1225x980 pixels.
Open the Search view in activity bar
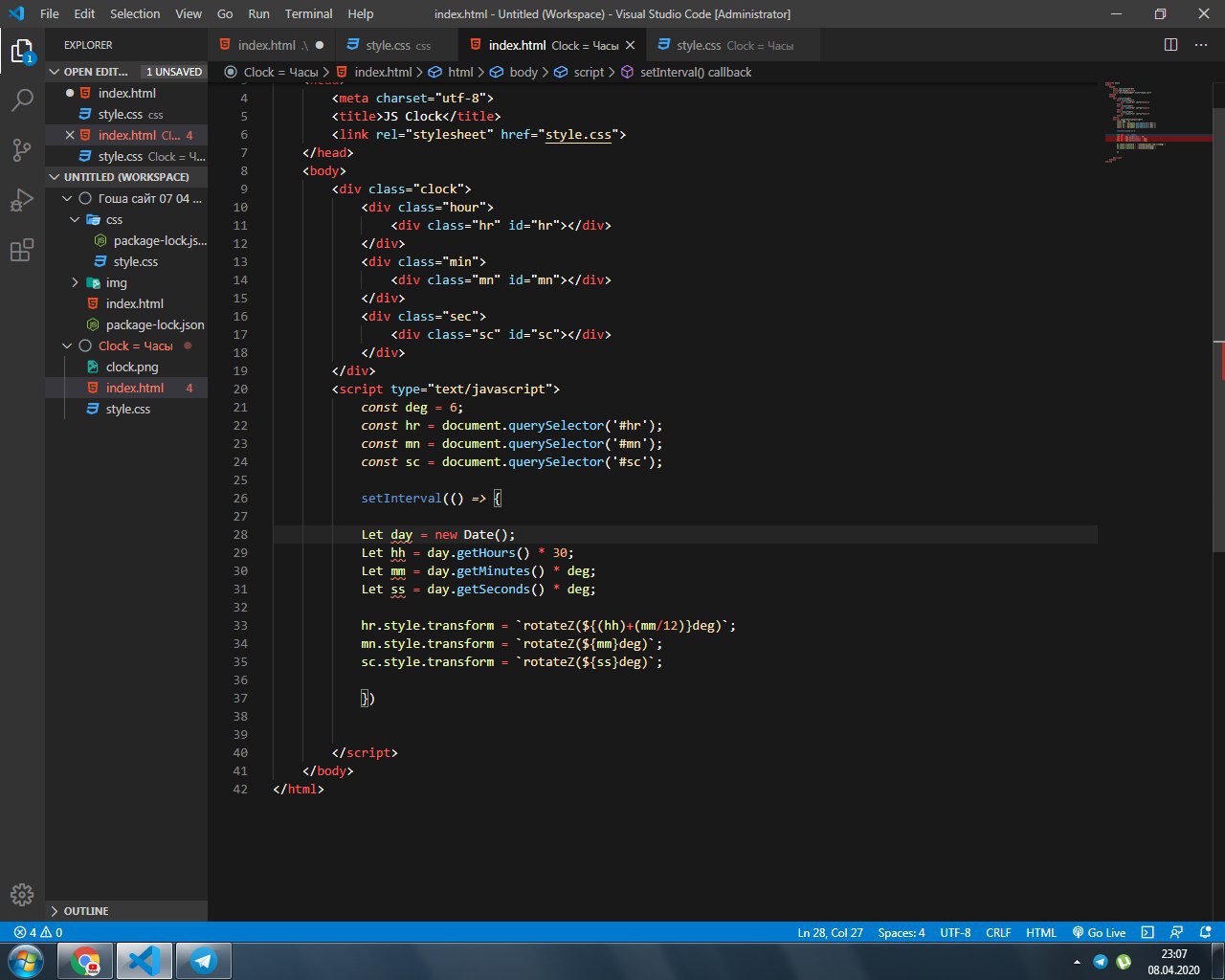click(22, 100)
